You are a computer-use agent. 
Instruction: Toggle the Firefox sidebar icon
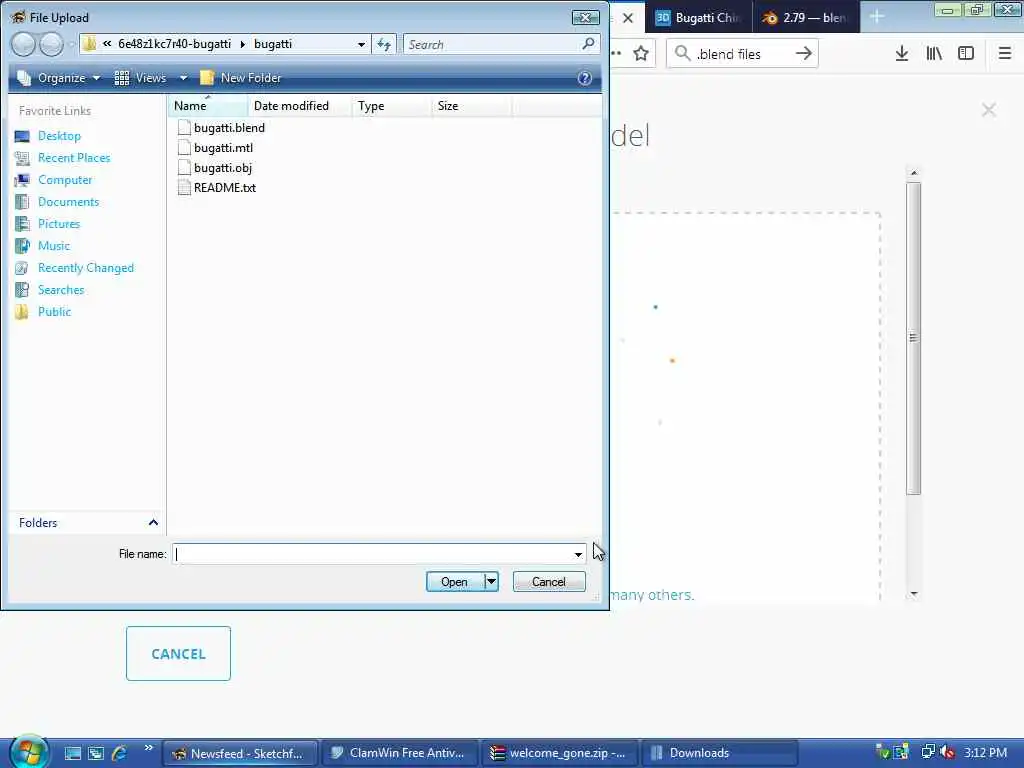tap(966, 54)
